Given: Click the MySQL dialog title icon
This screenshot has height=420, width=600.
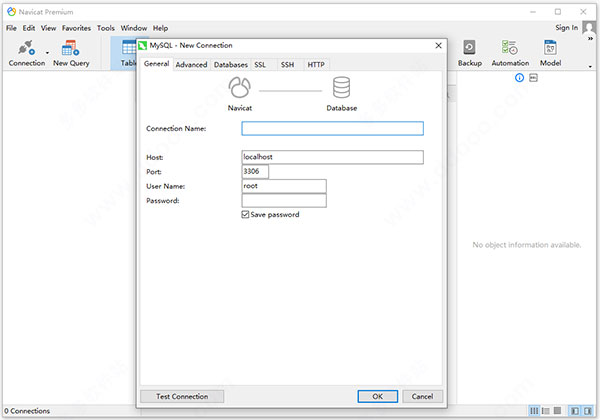Looking at the screenshot, I should click(143, 45).
